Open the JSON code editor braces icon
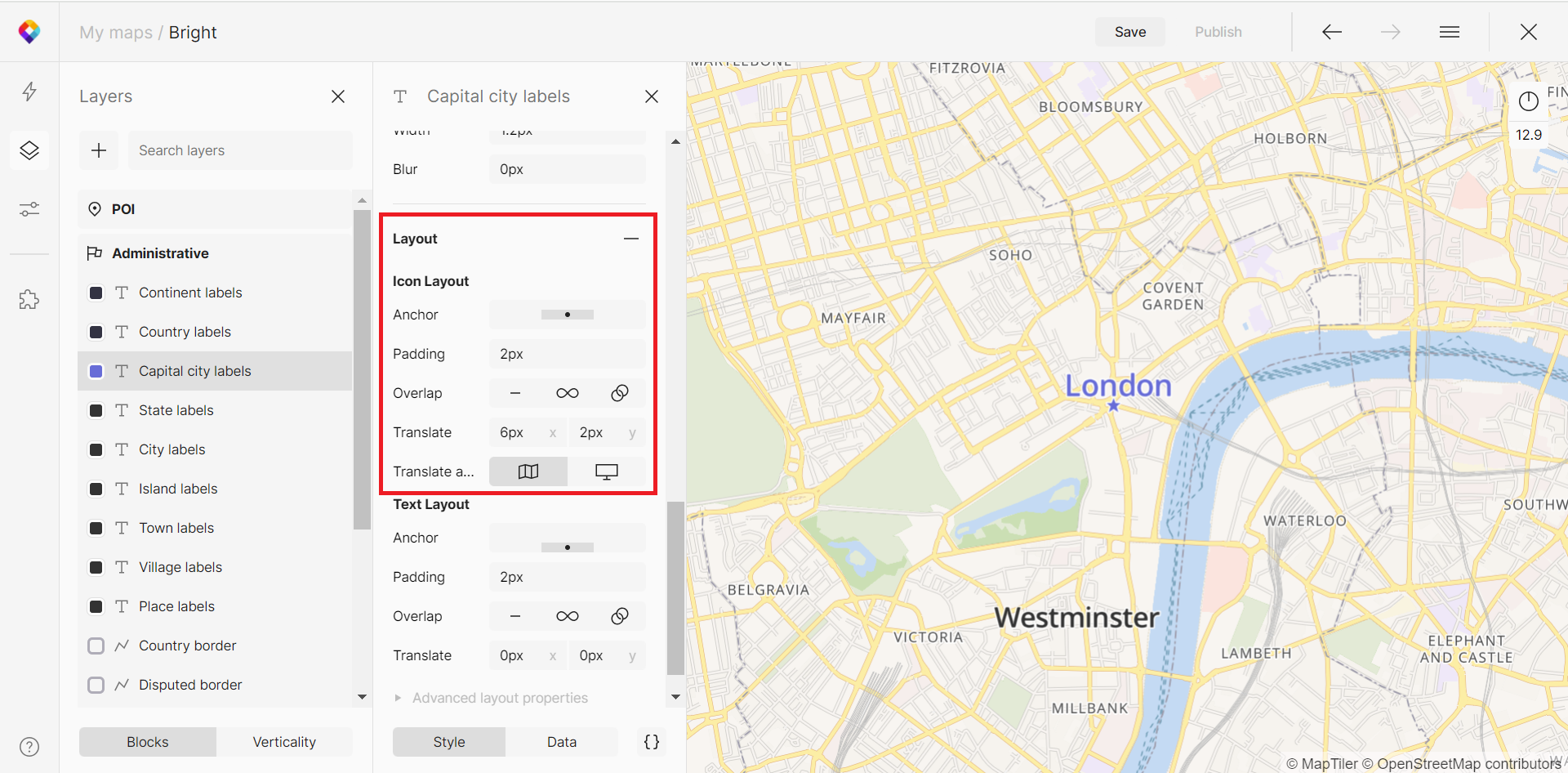 (652, 742)
